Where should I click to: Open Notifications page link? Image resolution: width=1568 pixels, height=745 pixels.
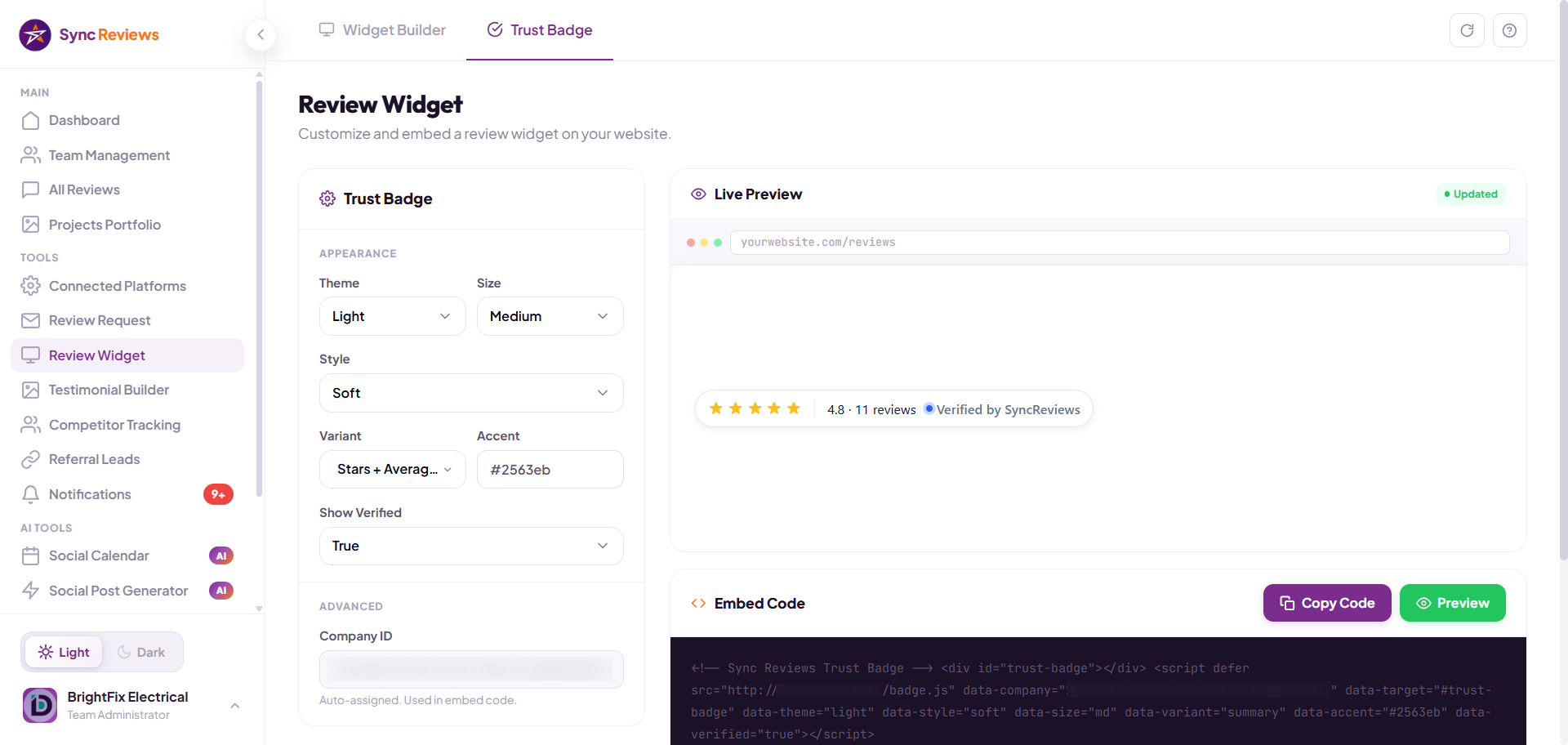[x=127, y=494]
